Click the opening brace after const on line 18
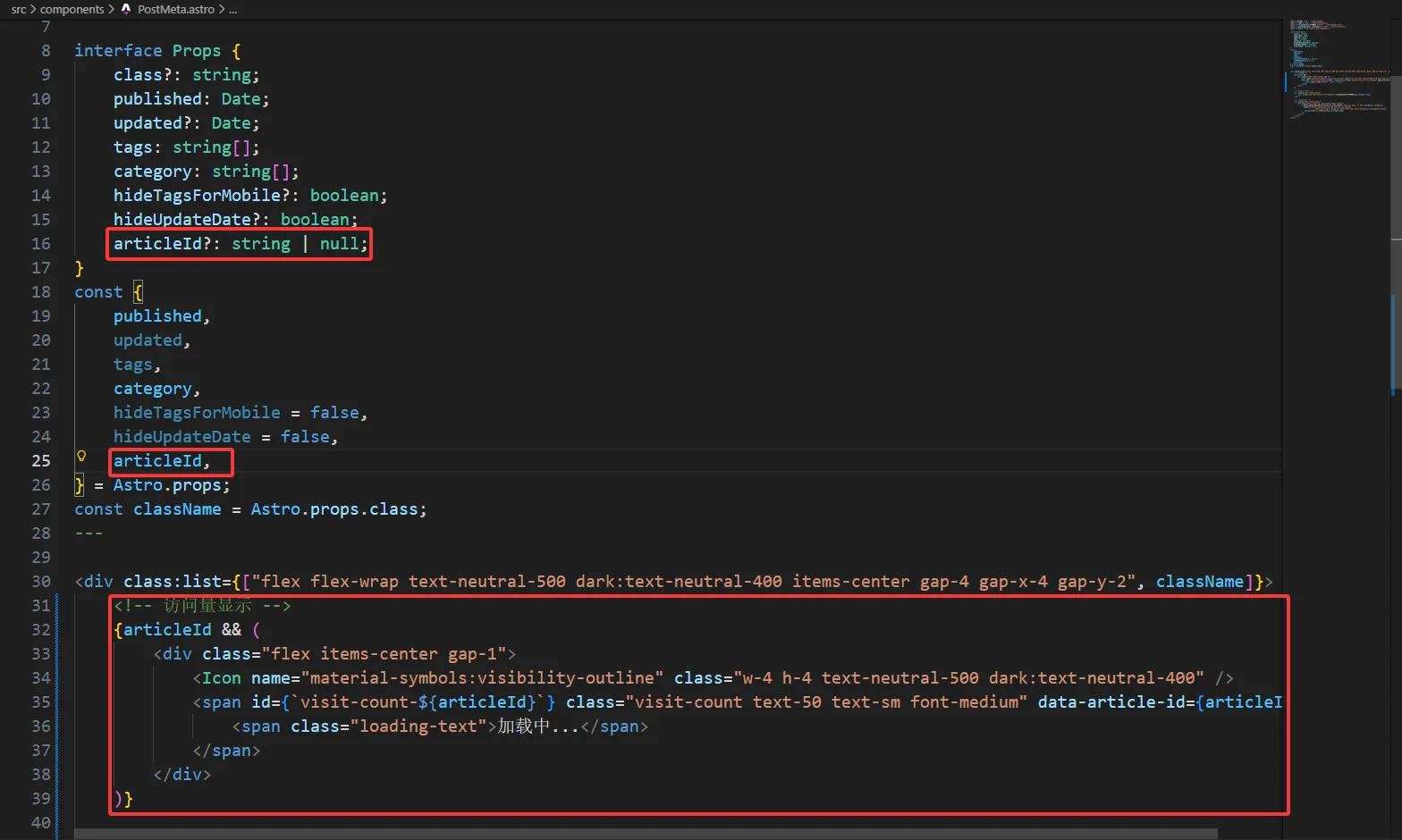The image size is (1402, 840). [138, 292]
